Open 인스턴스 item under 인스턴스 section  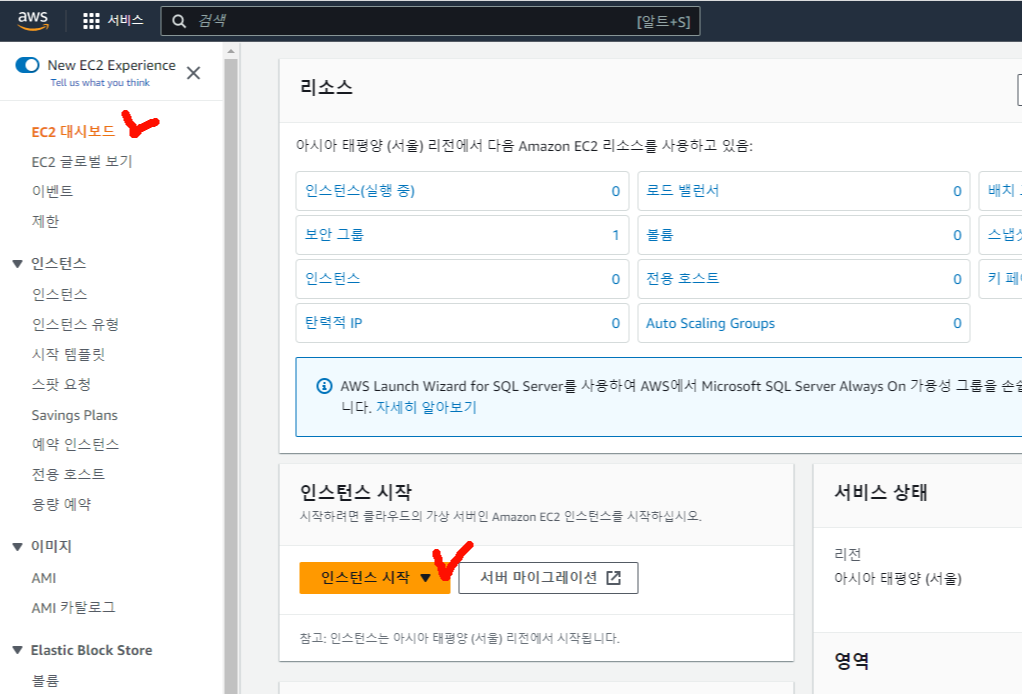[x=59, y=295]
